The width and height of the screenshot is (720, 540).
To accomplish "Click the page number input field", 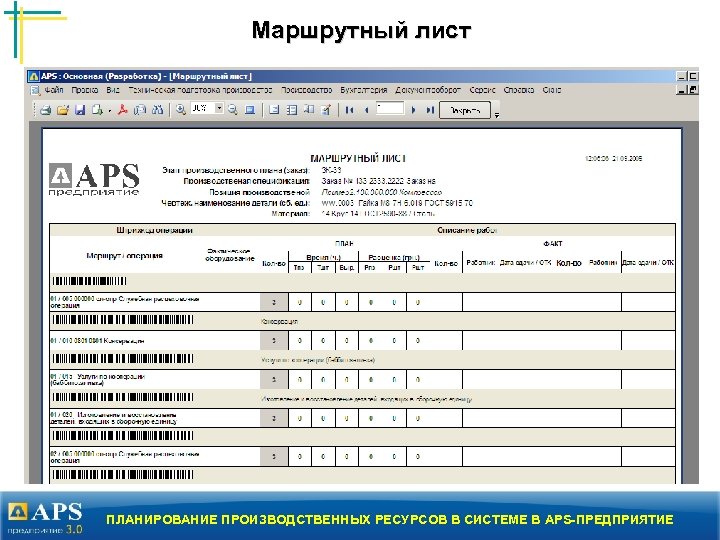I will point(390,109).
